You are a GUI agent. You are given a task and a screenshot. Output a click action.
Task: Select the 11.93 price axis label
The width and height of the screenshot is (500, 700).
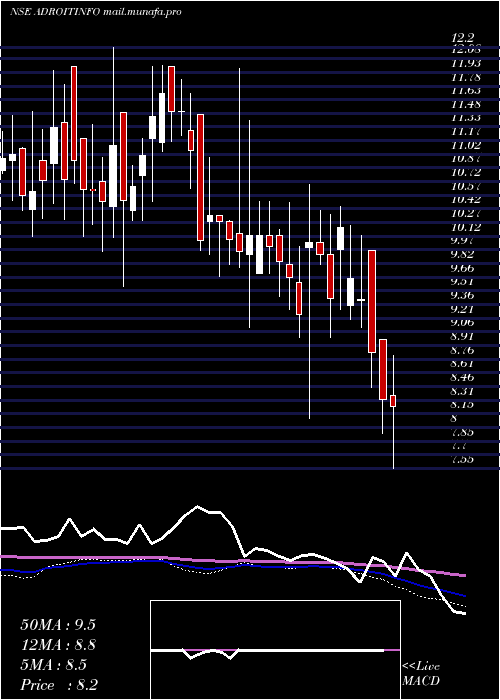point(466,63)
